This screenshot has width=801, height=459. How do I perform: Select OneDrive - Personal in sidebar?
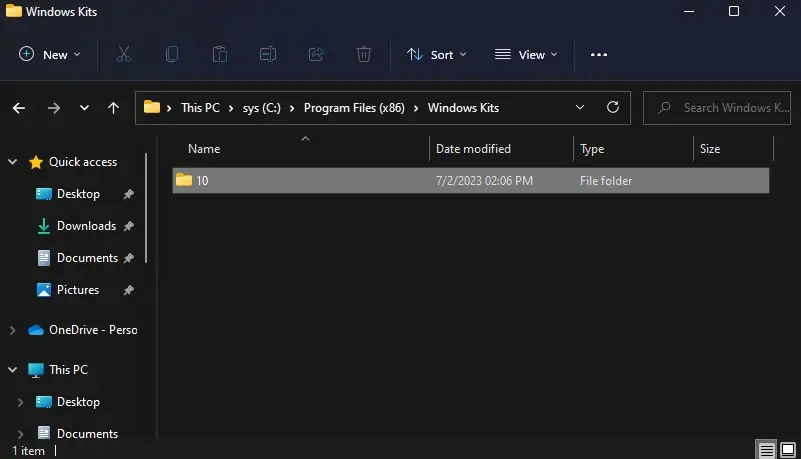[93, 330]
